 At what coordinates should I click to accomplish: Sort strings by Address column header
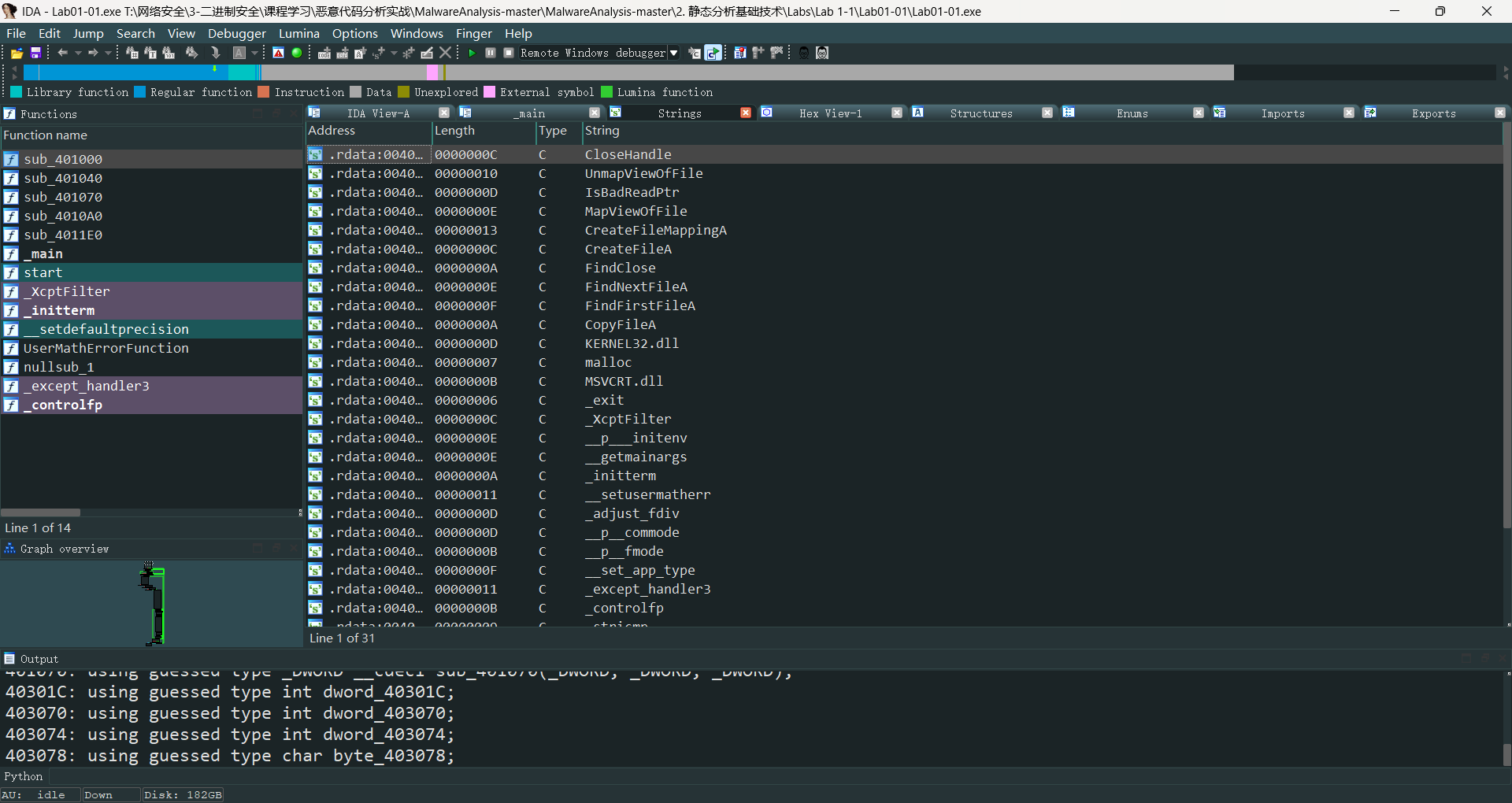(x=369, y=131)
